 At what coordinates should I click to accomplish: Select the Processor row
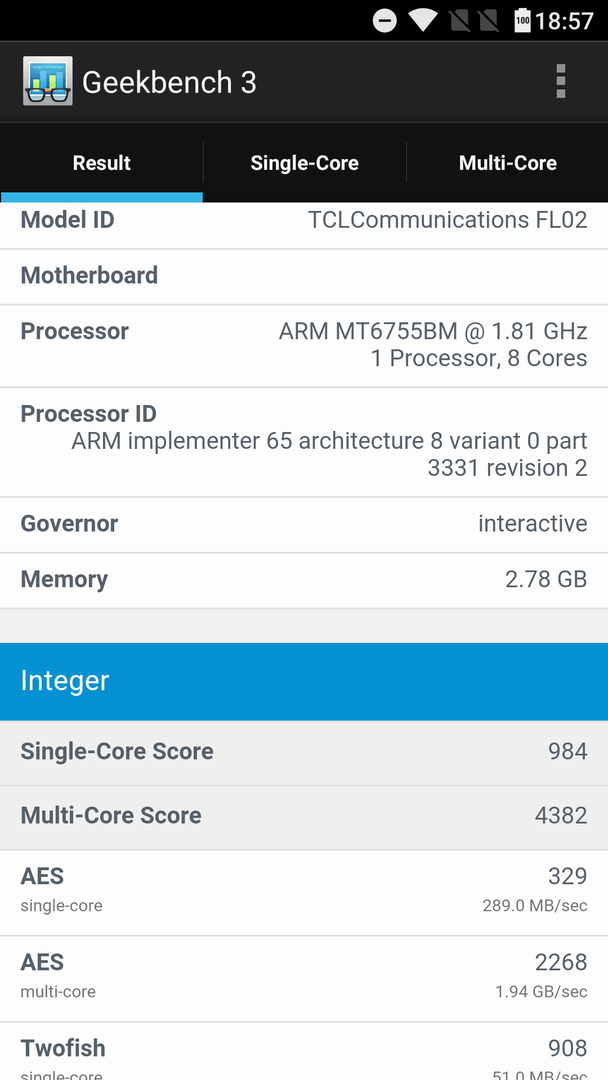tap(304, 346)
